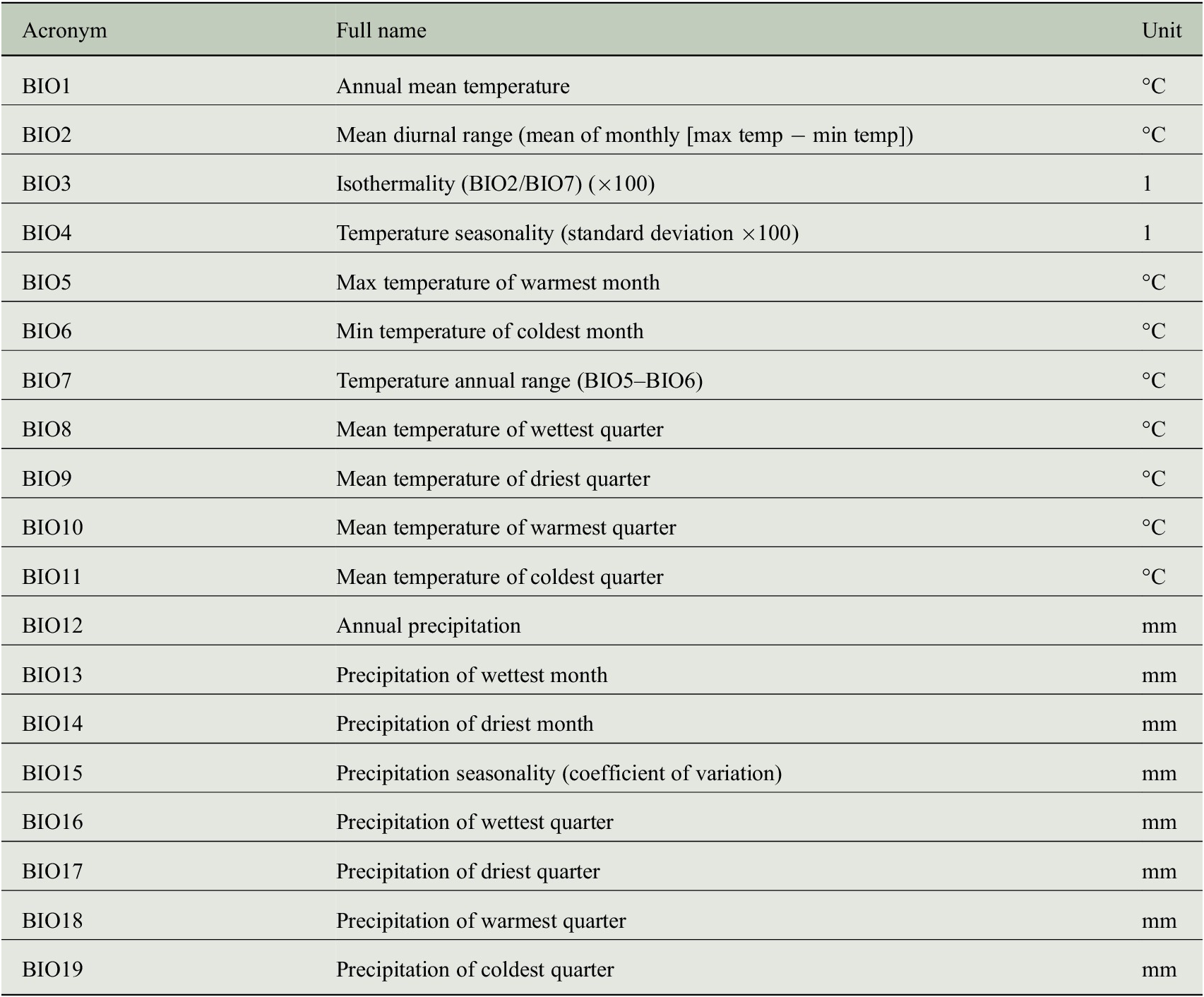Screen dimensions: 1204x997
Task: Click the Annual precipitation text
Action: [429, 626]
